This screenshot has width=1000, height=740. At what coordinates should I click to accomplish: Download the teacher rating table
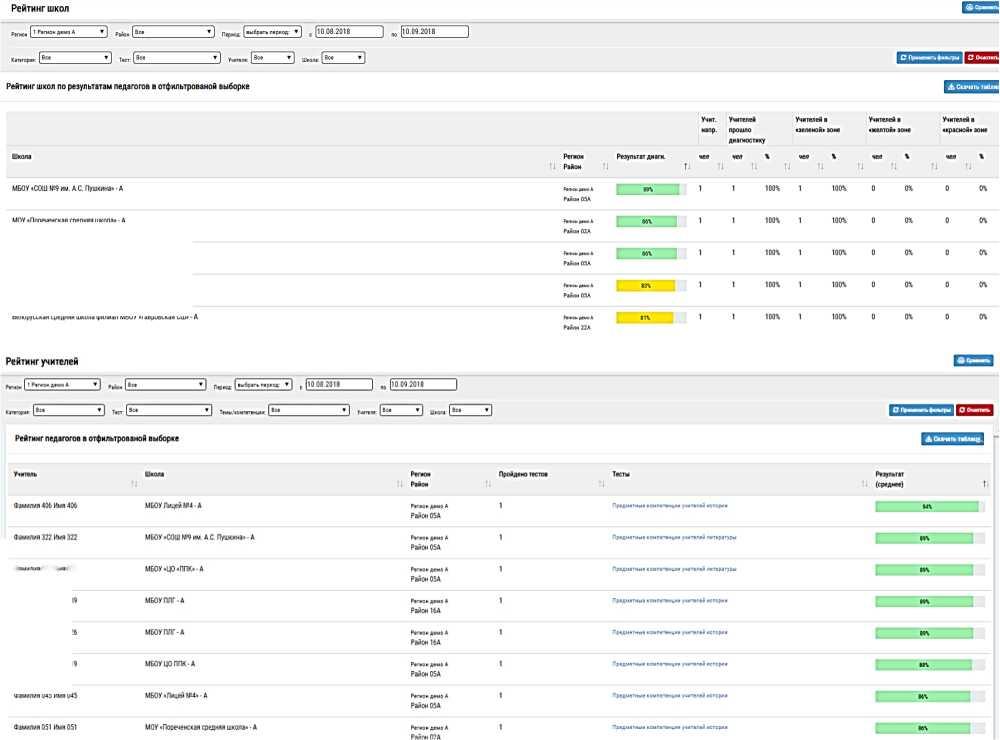point(952,439)
